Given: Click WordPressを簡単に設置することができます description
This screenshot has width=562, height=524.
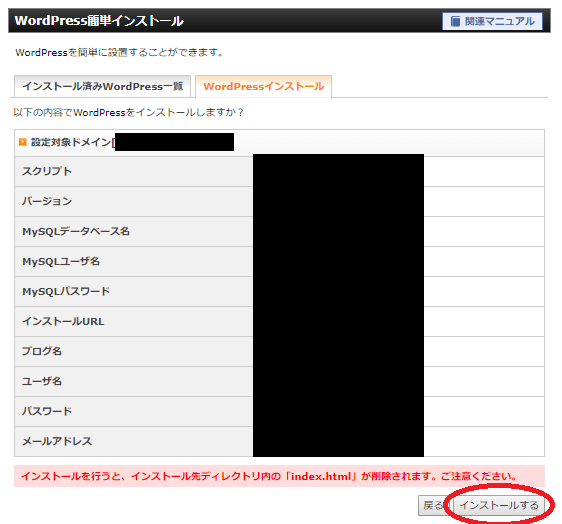Looking at the screenshot, I should tap(120, 53).
